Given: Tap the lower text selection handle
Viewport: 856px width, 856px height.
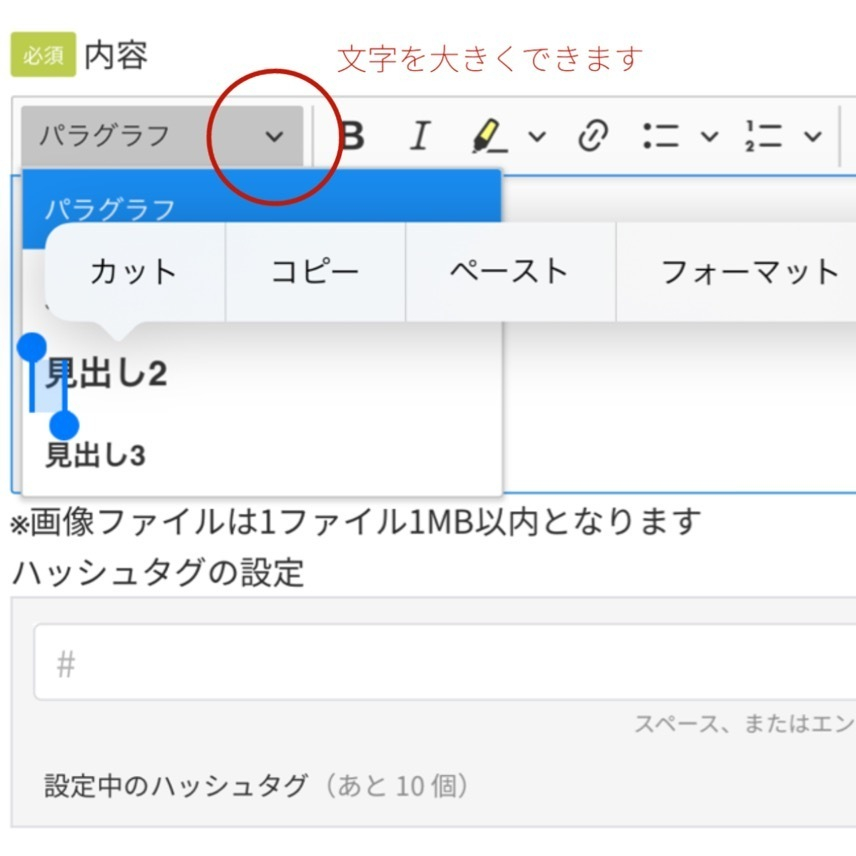Looking at the screenshot, I should tap(64, 425).
